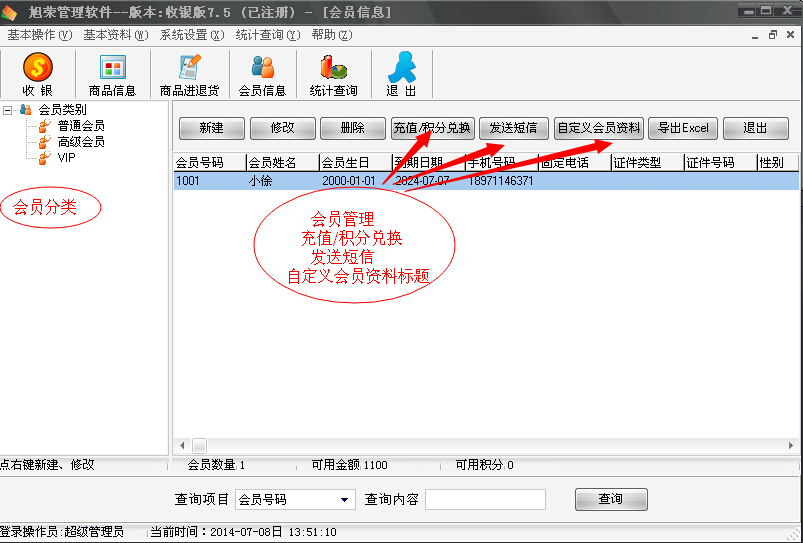
Task: Minimize the inner document window
Action: pos(755,35)
